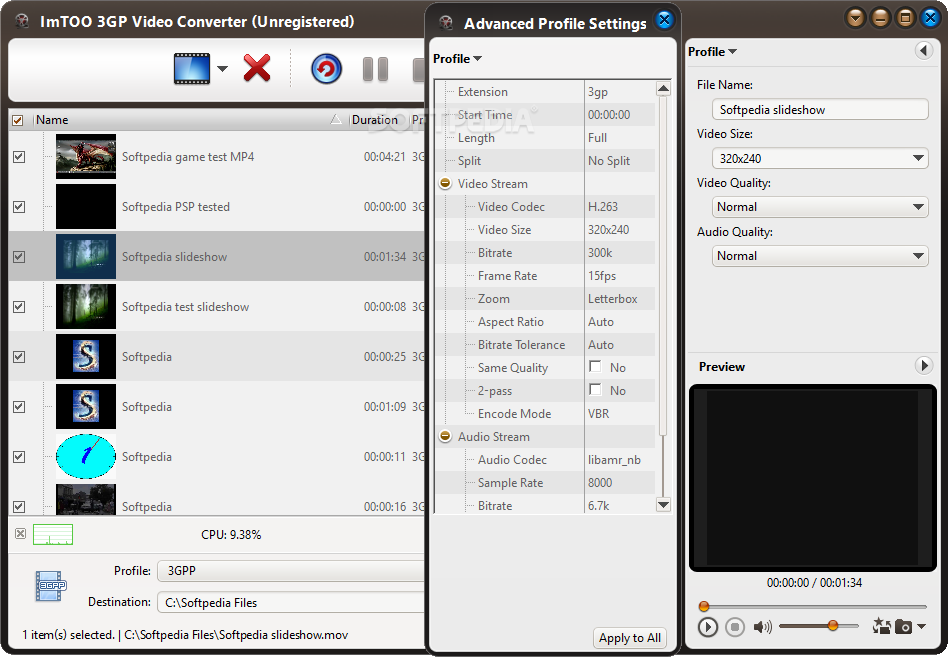
Task: Click the settings list scroll down arrow
Action: coord(663,505)
